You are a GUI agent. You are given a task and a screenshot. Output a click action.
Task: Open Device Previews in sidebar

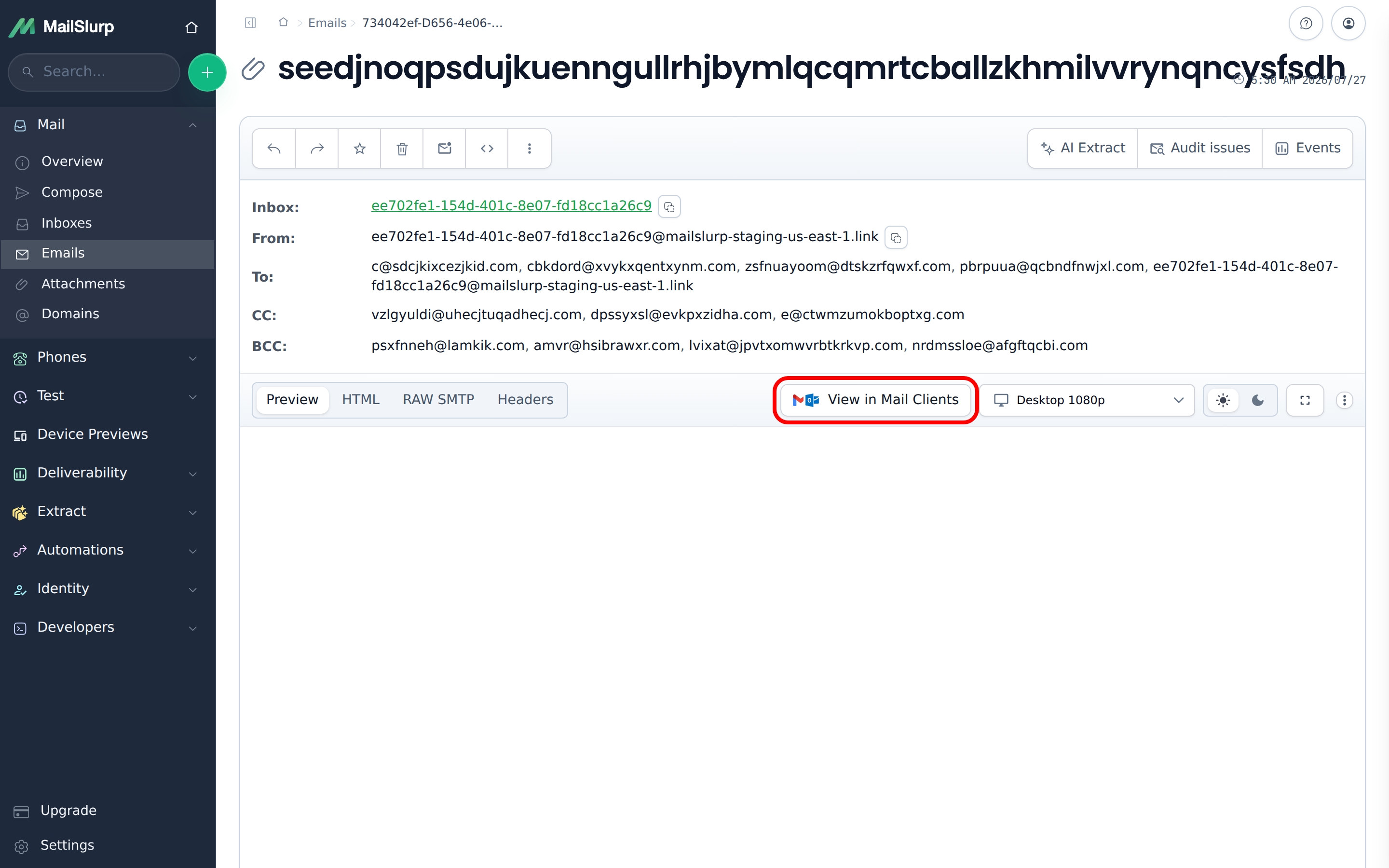tap(108, 434)
